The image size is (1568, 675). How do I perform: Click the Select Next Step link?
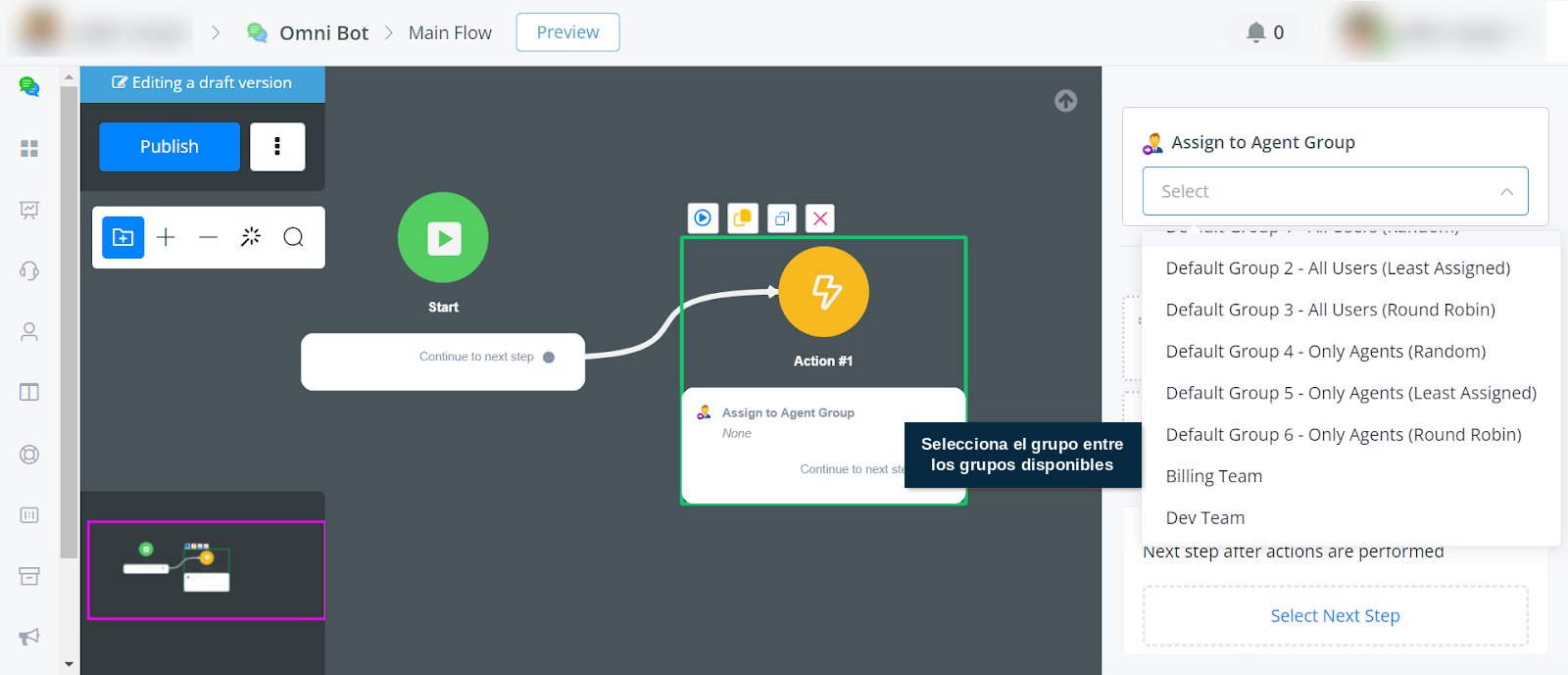[x=1335, y=616]
